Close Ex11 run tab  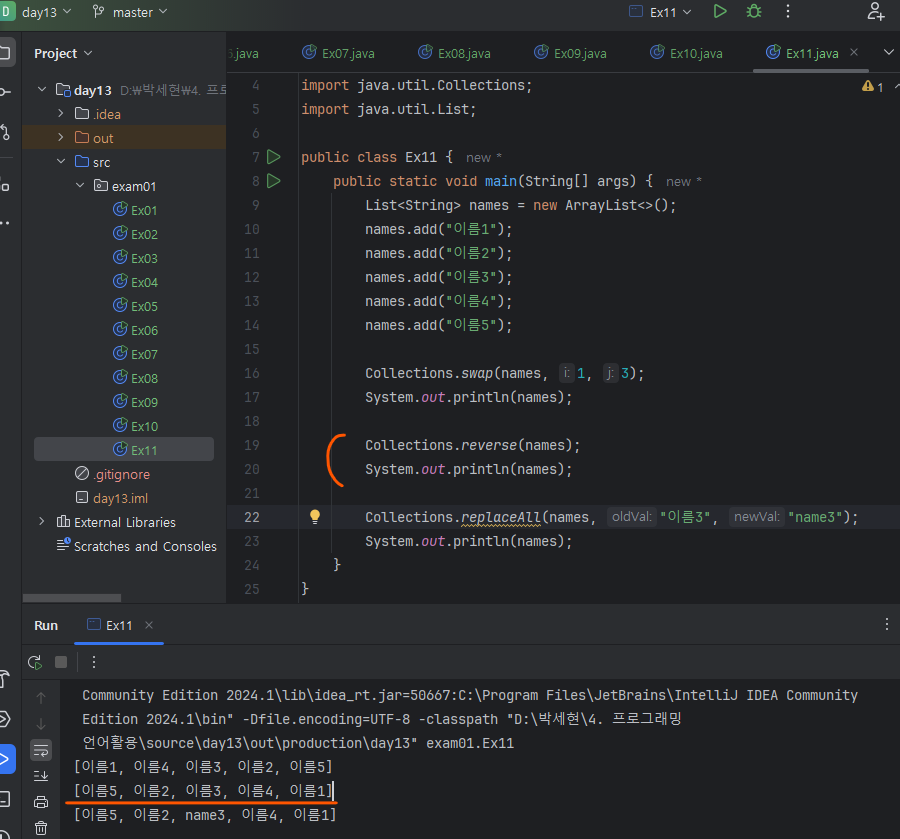[149, 625]
